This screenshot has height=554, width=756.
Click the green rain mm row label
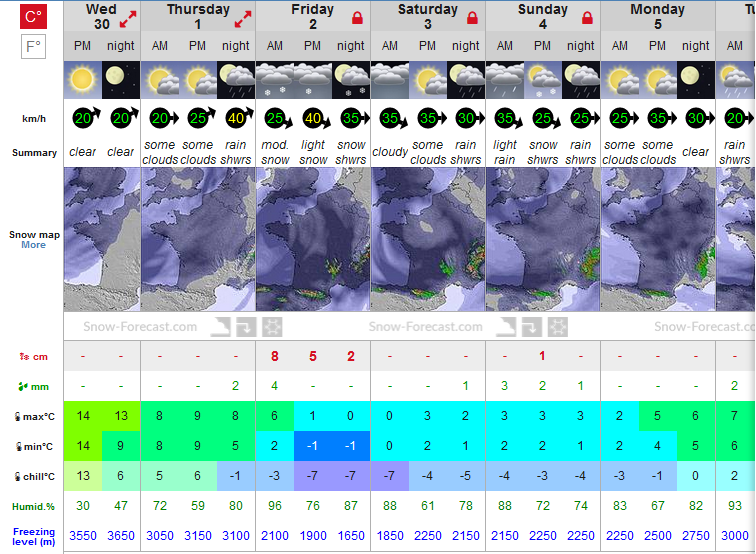coord(33,387)
